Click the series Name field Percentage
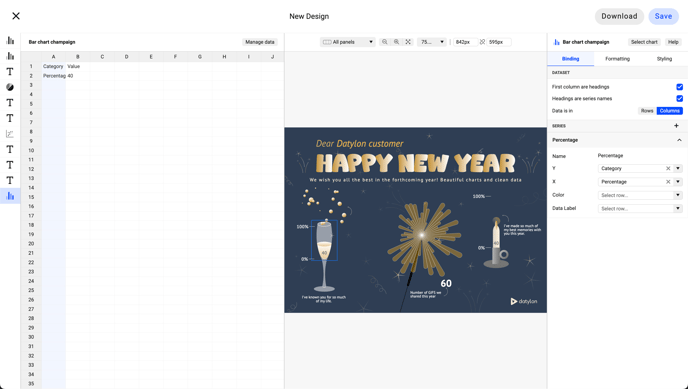Screen dimensions: 688x389 tap(610, 156)
